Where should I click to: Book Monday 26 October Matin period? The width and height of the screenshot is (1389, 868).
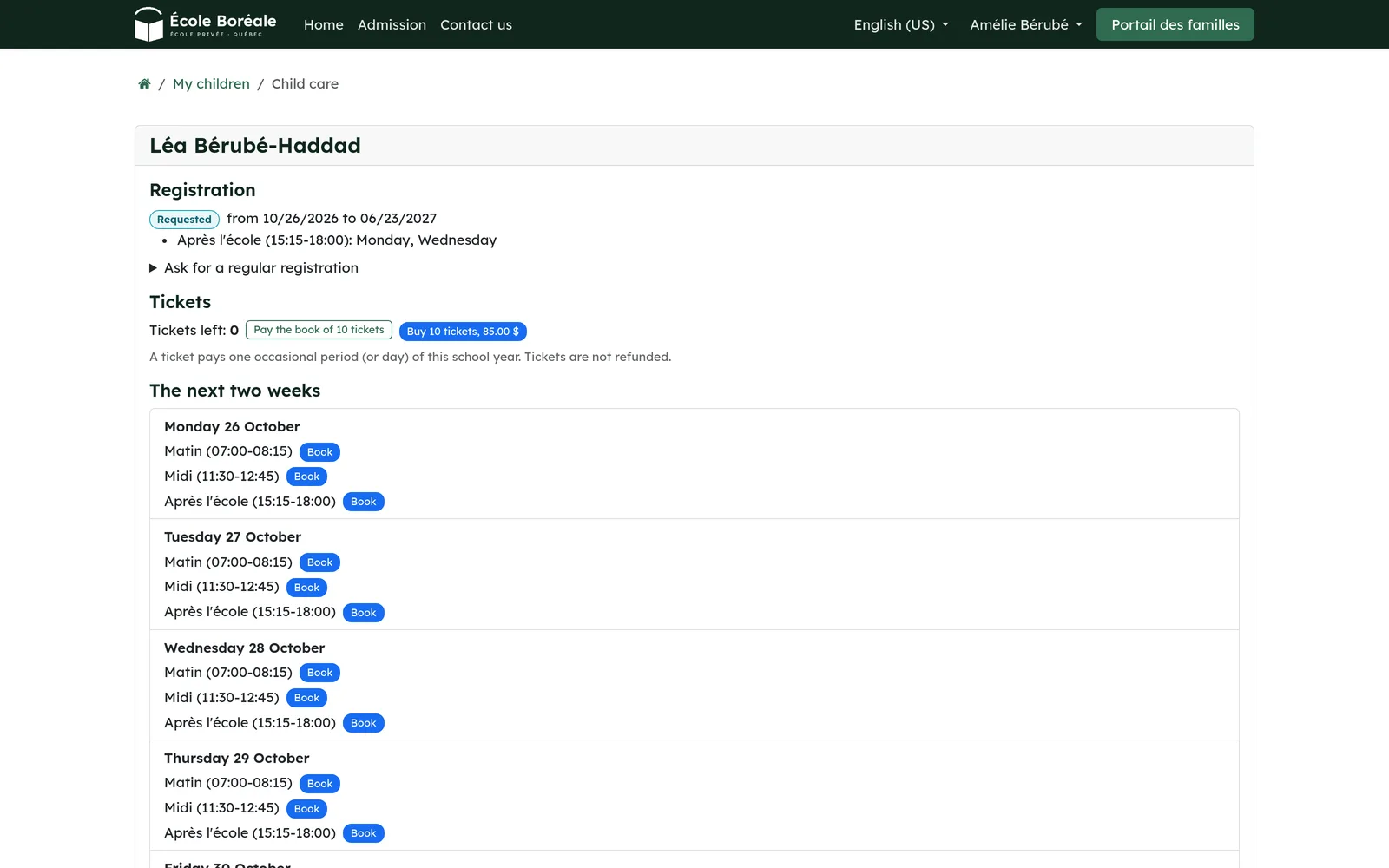[x=319, y=452]
